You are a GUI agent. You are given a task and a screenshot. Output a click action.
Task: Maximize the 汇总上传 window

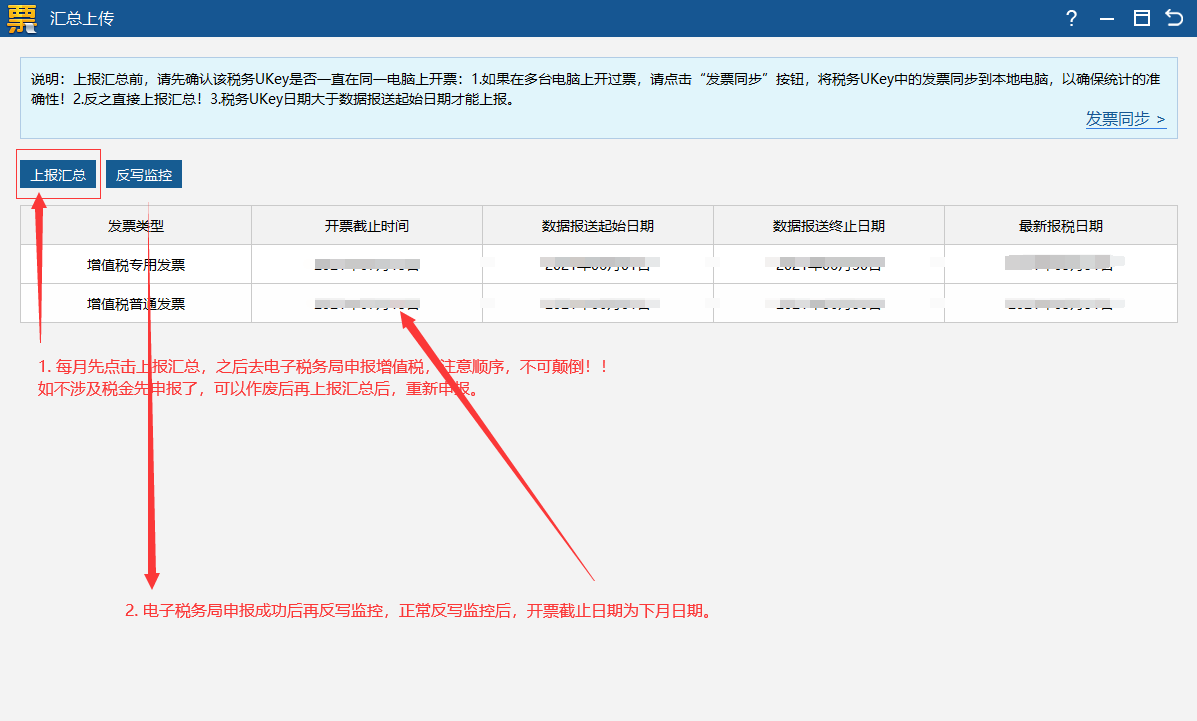coord(1141,18)
